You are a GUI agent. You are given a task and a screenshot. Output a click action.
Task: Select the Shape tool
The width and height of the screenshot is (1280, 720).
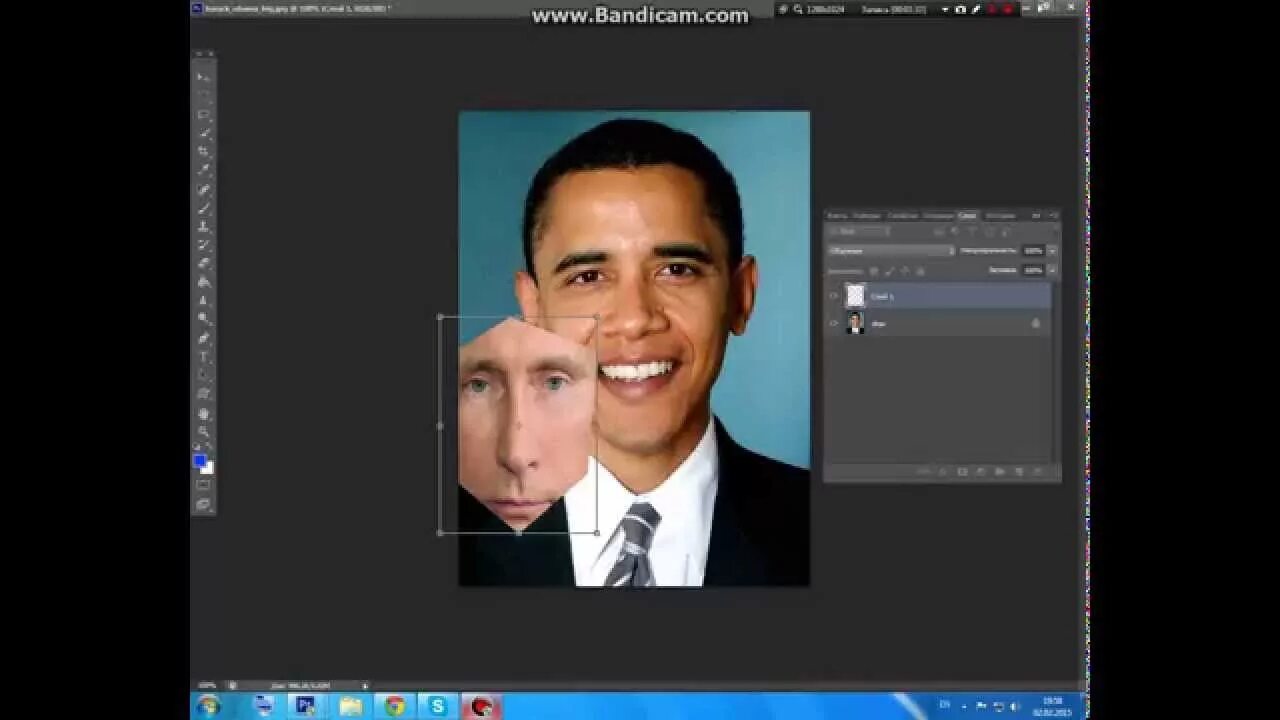click(x=203, y=394)
